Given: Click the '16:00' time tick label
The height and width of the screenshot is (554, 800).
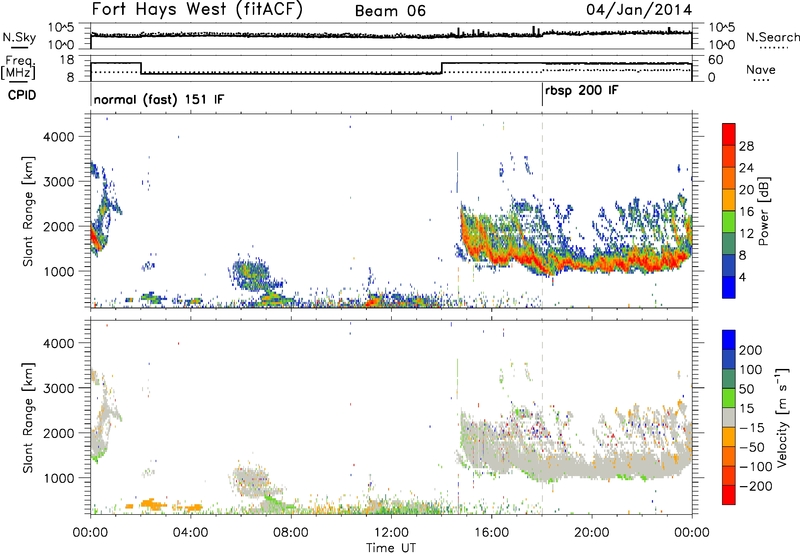Looking at the screenshot, I should click(x=491, y=533).
